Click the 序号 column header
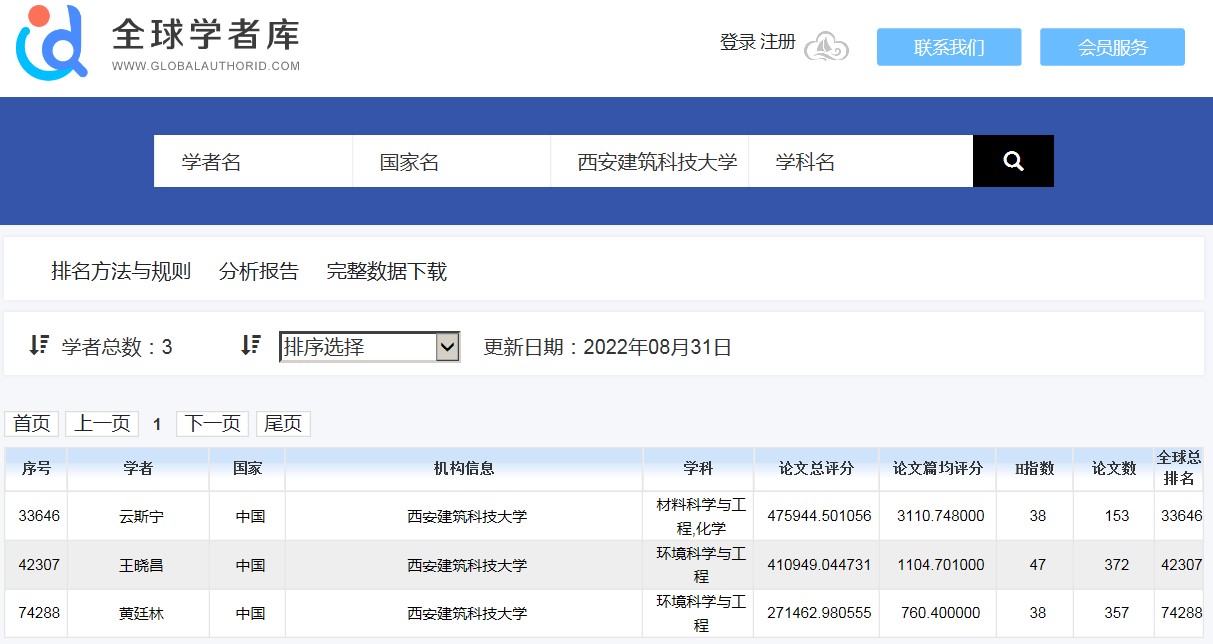1213x644 pixels. (x=37, y=468)
